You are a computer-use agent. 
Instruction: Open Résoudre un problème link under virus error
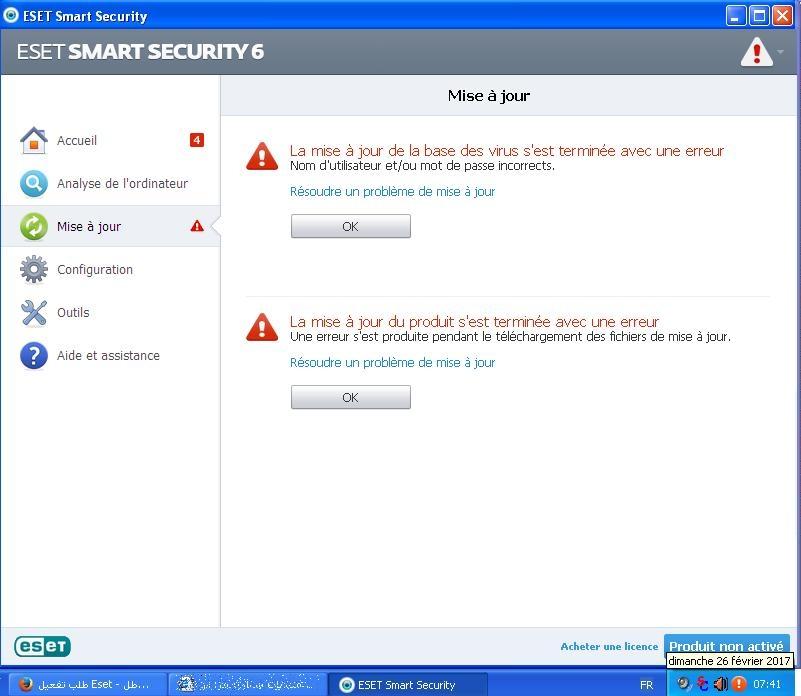point(392,192)
